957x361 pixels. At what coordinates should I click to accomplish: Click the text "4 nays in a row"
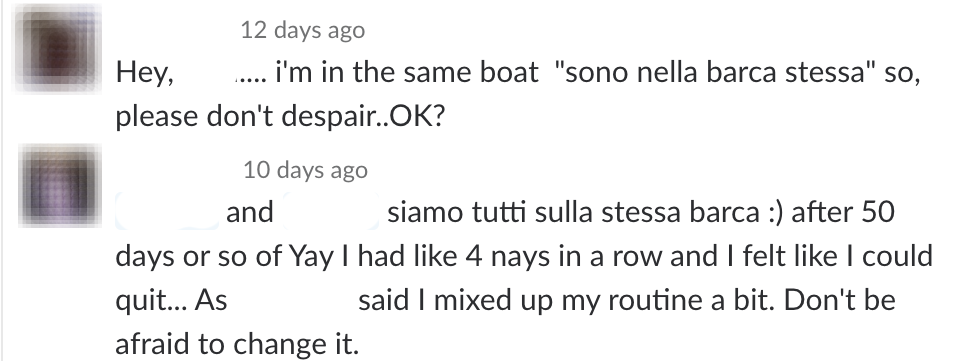click(x=563, y=257)
